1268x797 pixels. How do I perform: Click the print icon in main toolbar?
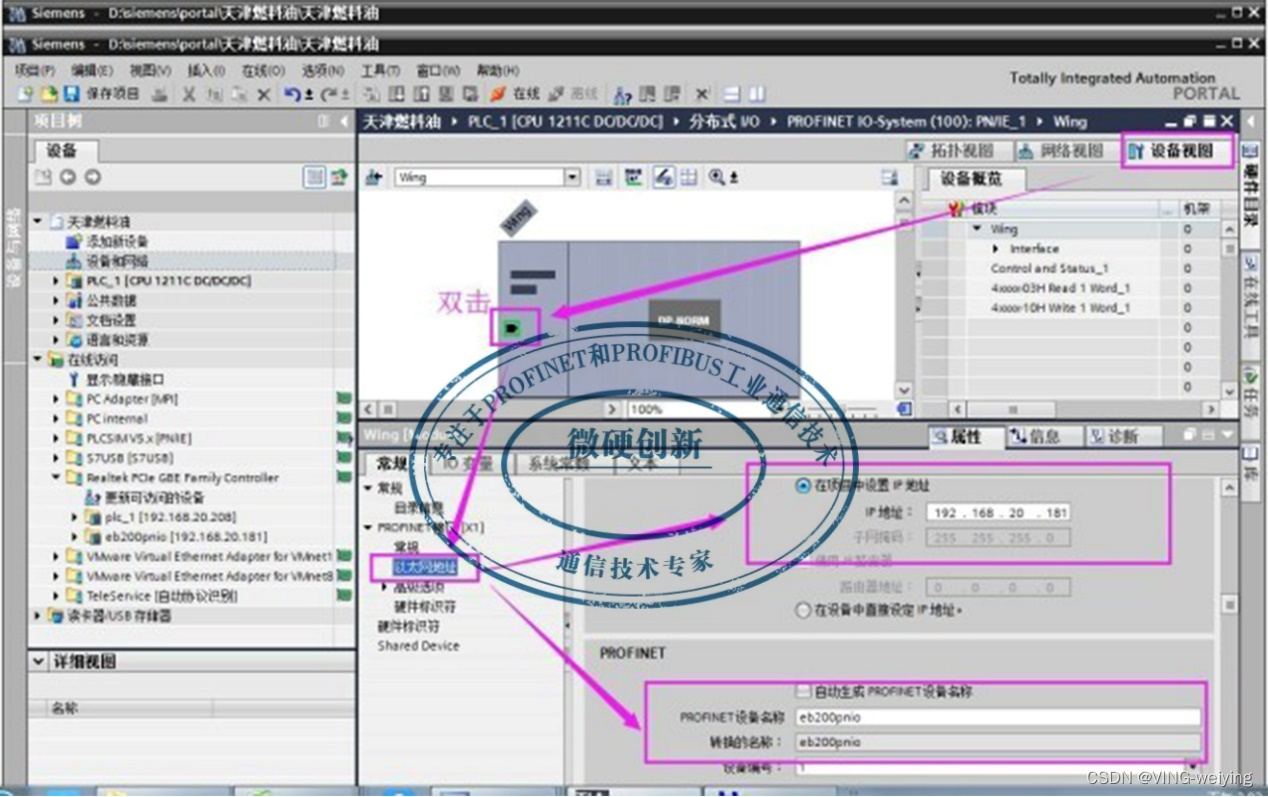[x=158, y=94]
